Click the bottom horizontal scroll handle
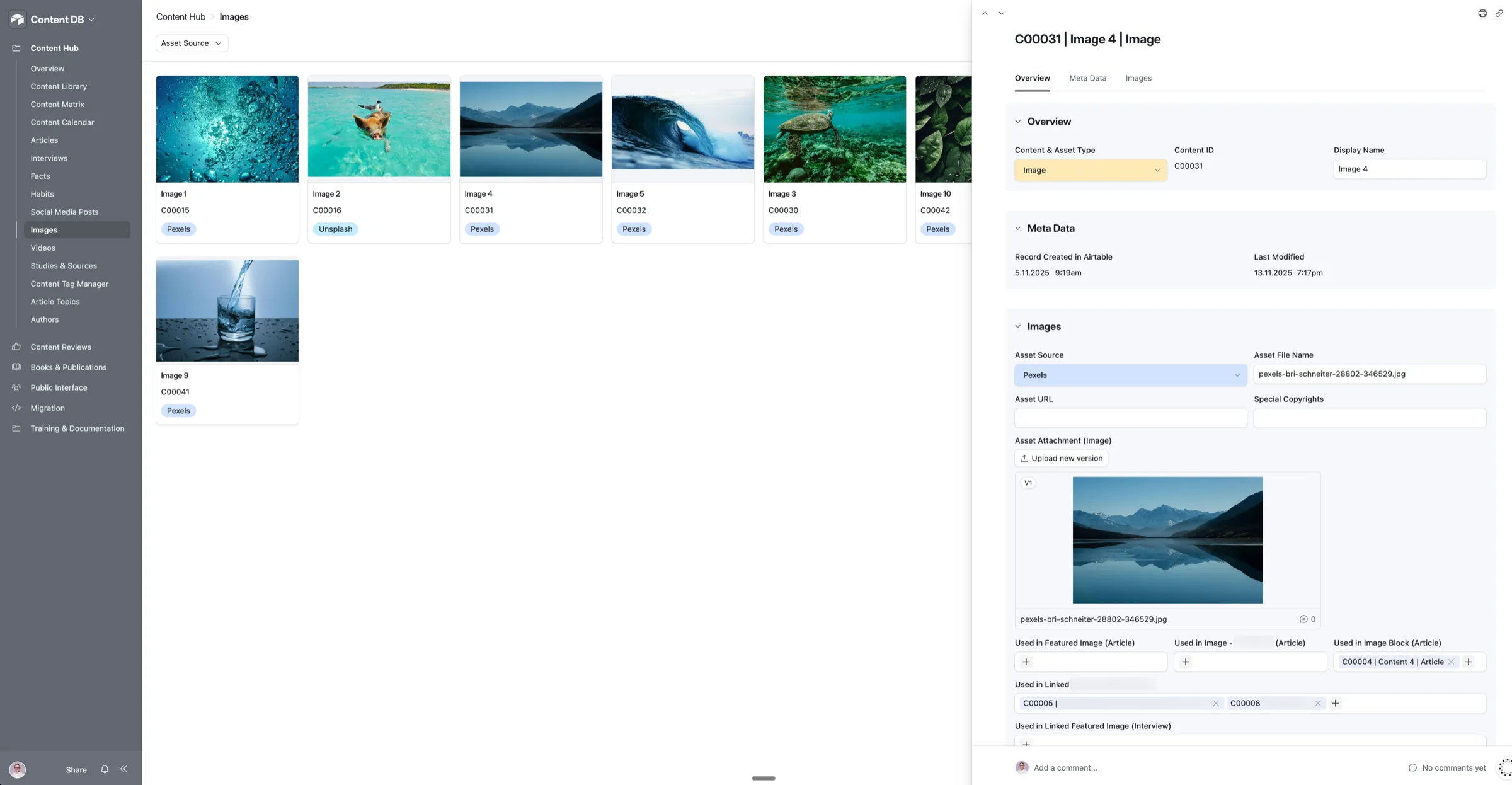1512x785 pixels. (x=764, y=778)
